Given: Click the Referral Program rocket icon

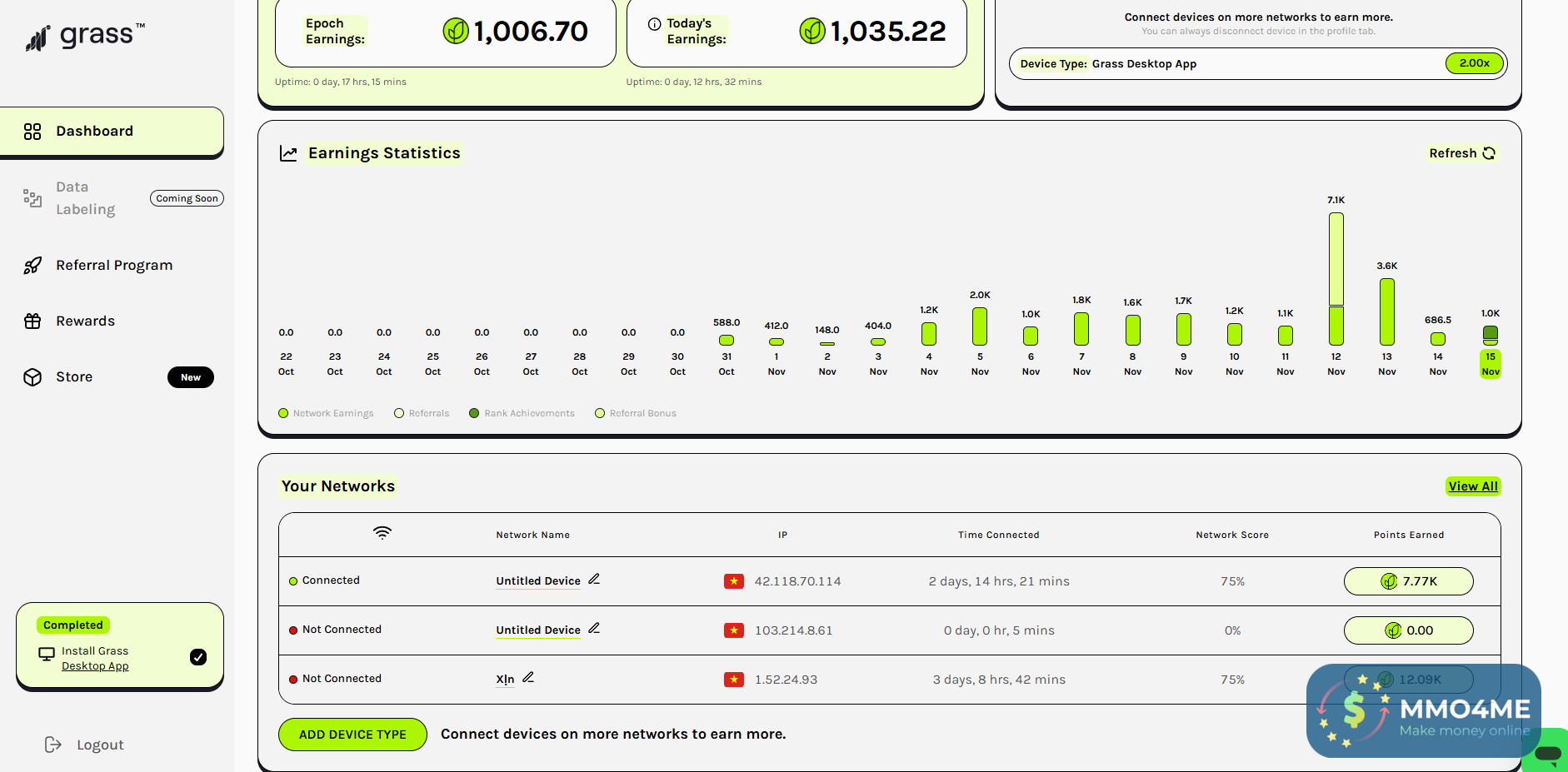Looking at the screenshot, I should pyautogui.click(x=32, y=266).
